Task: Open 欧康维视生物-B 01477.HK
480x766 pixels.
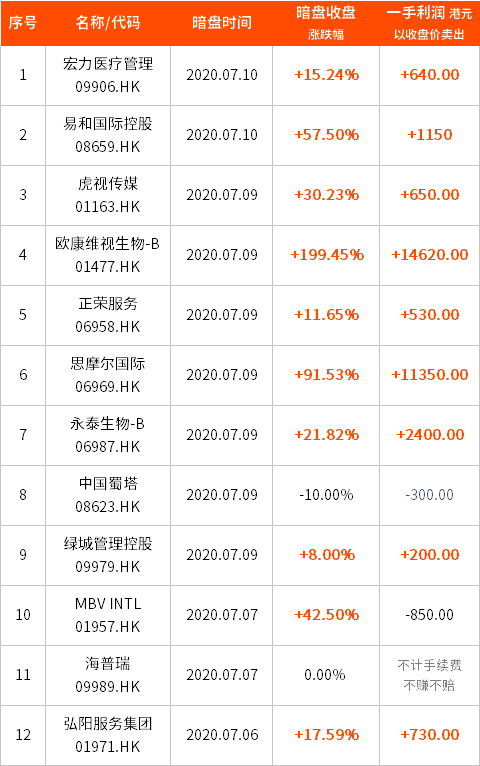Action: coord(108,255)
